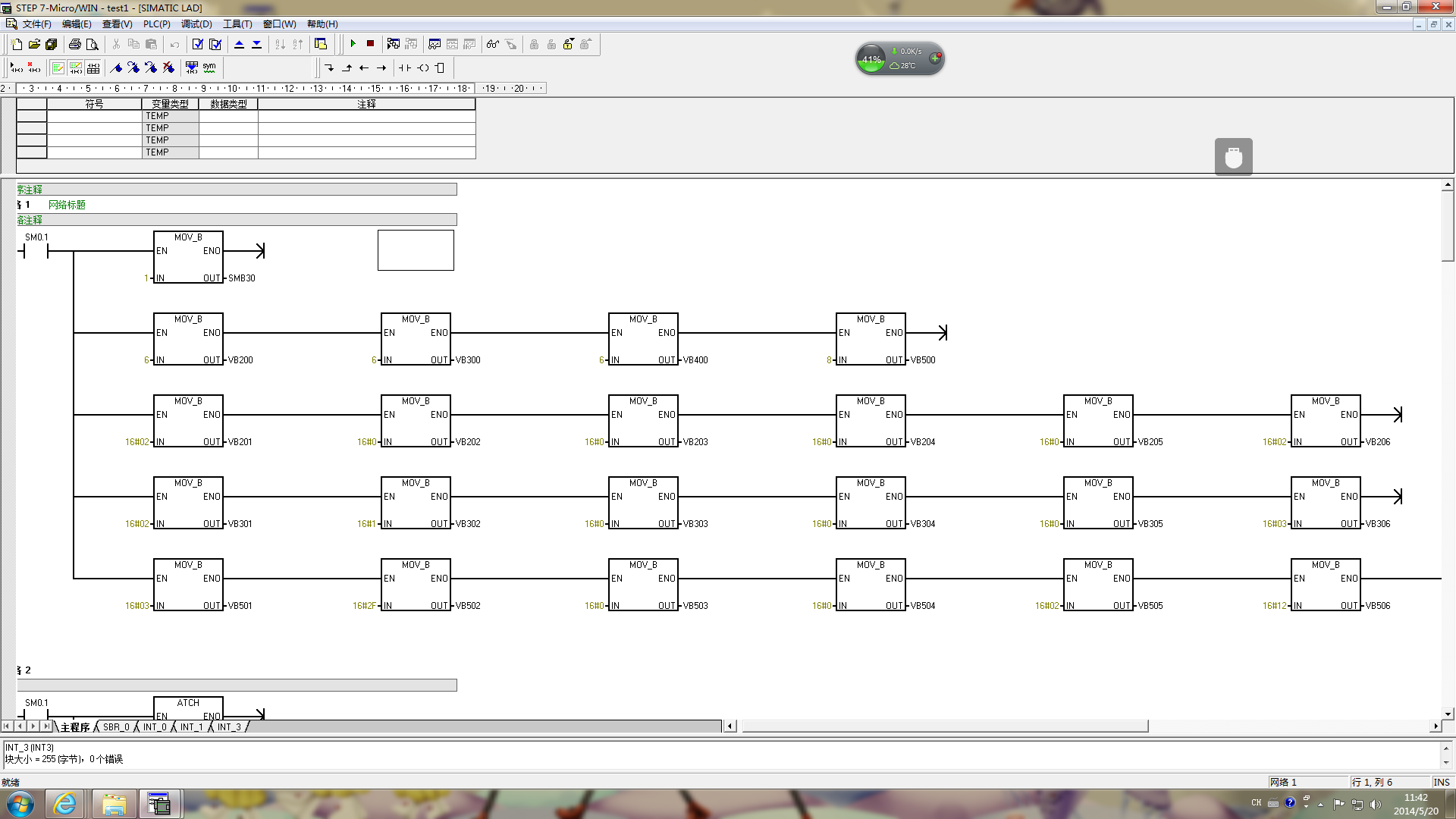This screenshot has height=819, width=1456.
Task: Toggle network comments display button
Action: click(76, 67)
